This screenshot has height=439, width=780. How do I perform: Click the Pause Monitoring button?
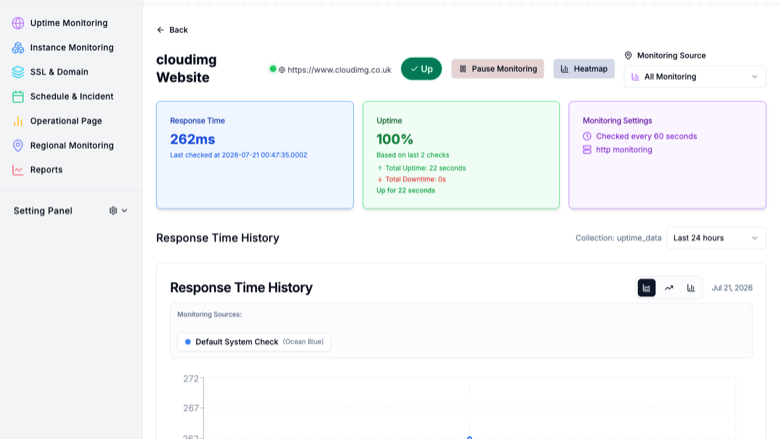[x=497, y=69]
